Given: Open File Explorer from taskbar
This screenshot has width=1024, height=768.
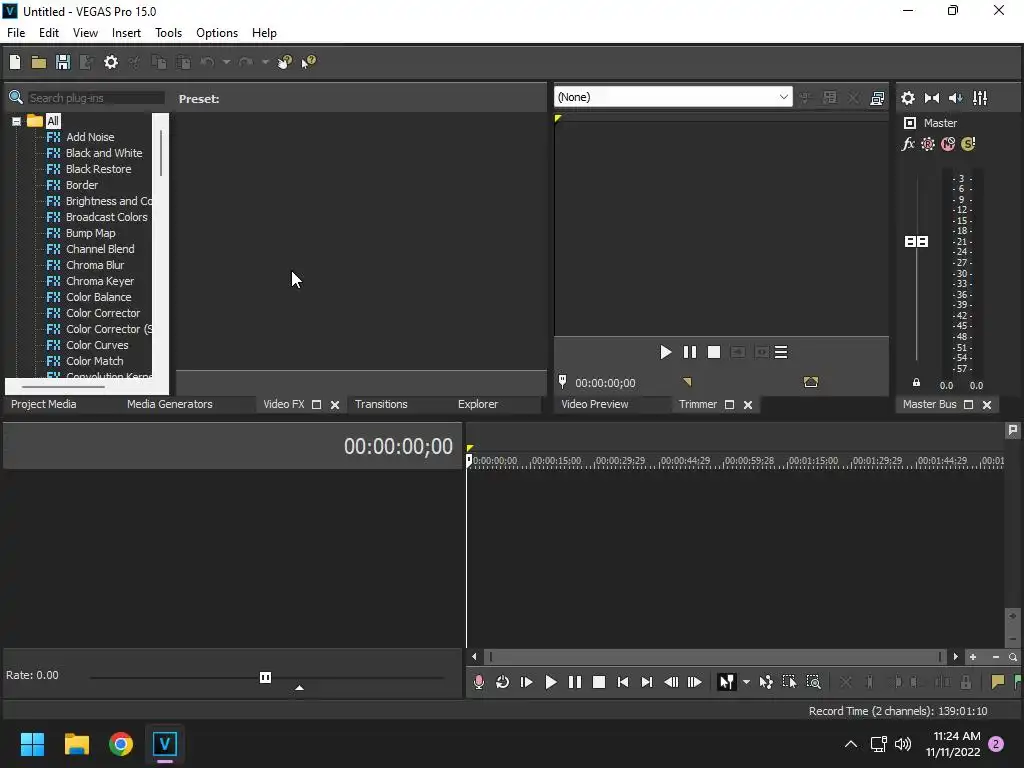Looking at the screenshot, I should pos(76,744).
